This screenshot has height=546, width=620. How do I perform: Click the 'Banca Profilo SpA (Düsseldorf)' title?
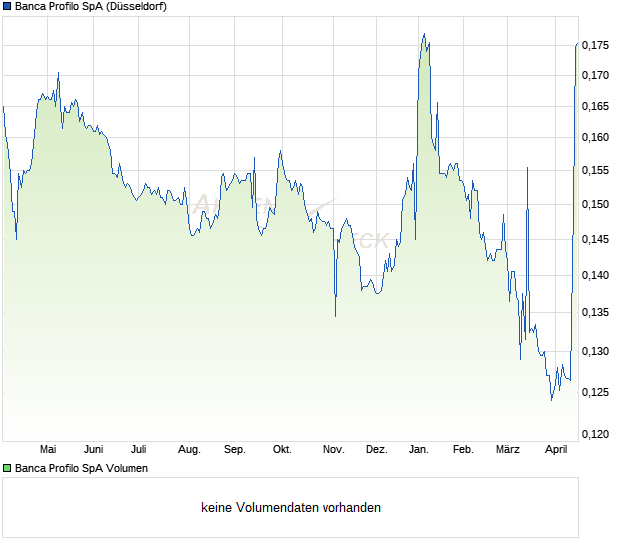91,7
